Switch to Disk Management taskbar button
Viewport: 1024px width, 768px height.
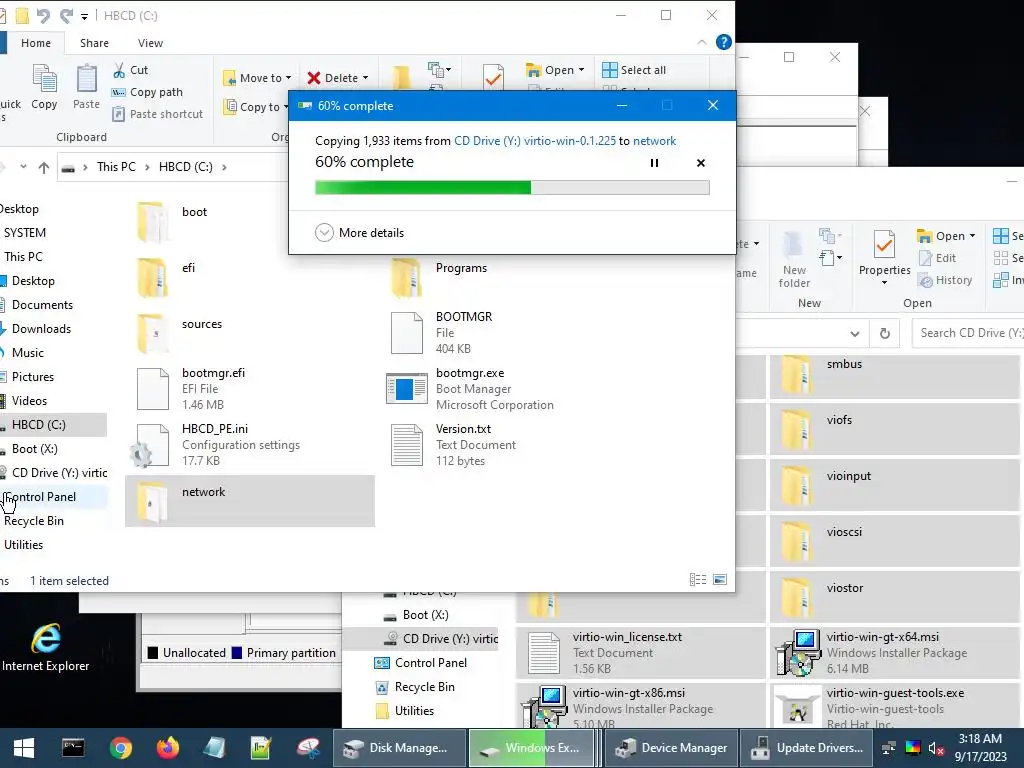pos(400,748)
